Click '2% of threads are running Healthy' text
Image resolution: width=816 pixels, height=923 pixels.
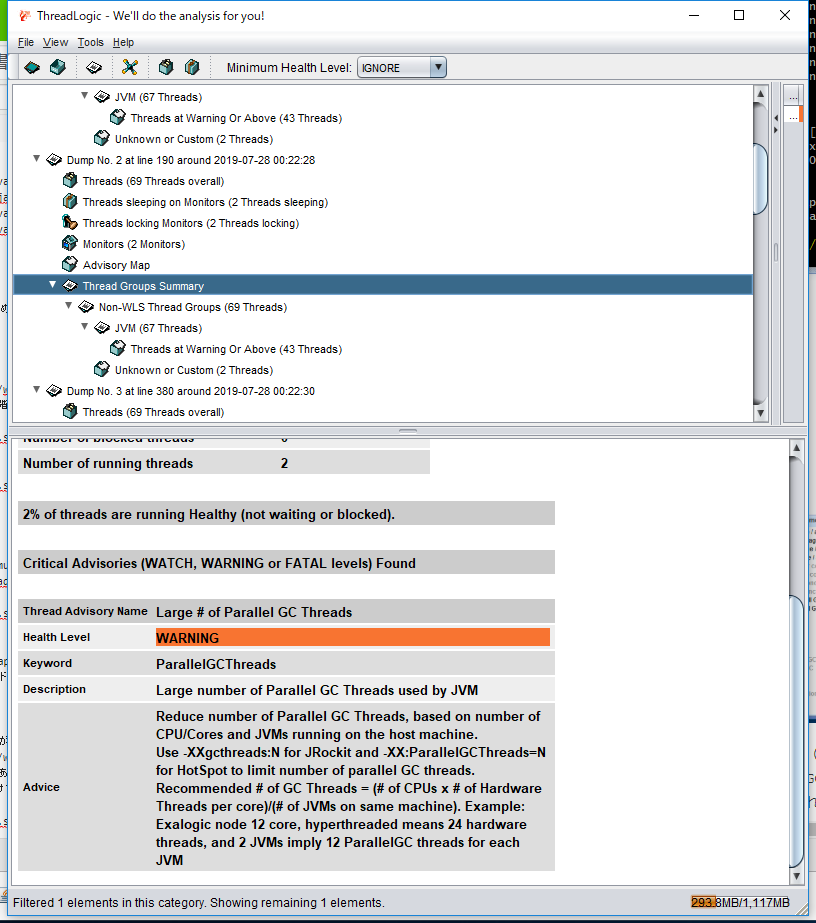pyautogui.click(x=208, y=514)
